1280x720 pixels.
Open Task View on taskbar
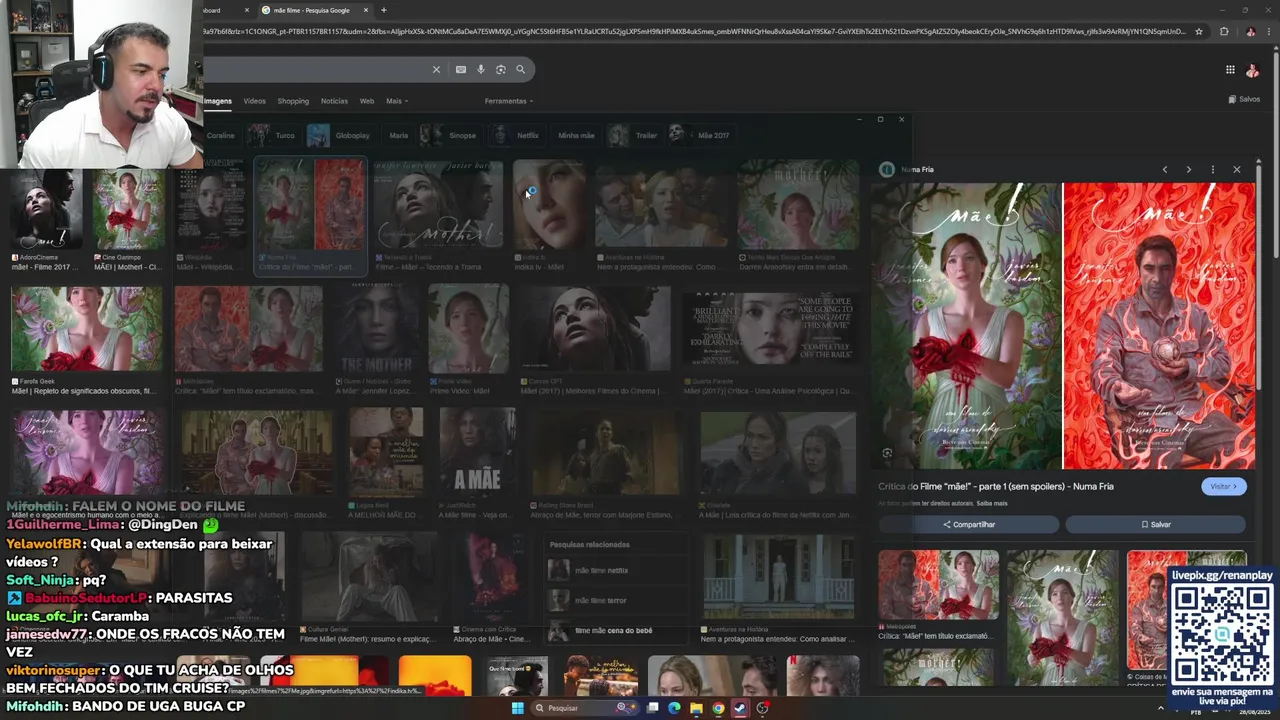click(652, 708)
